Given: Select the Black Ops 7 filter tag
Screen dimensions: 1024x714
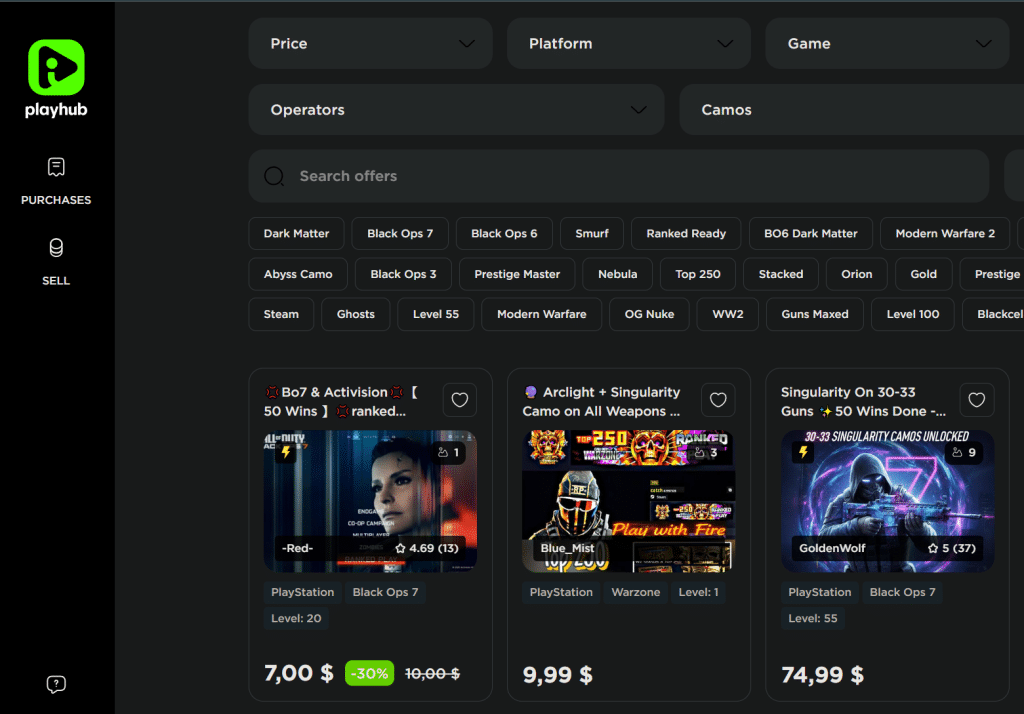Looking at the screenshot, I should 400,234.
